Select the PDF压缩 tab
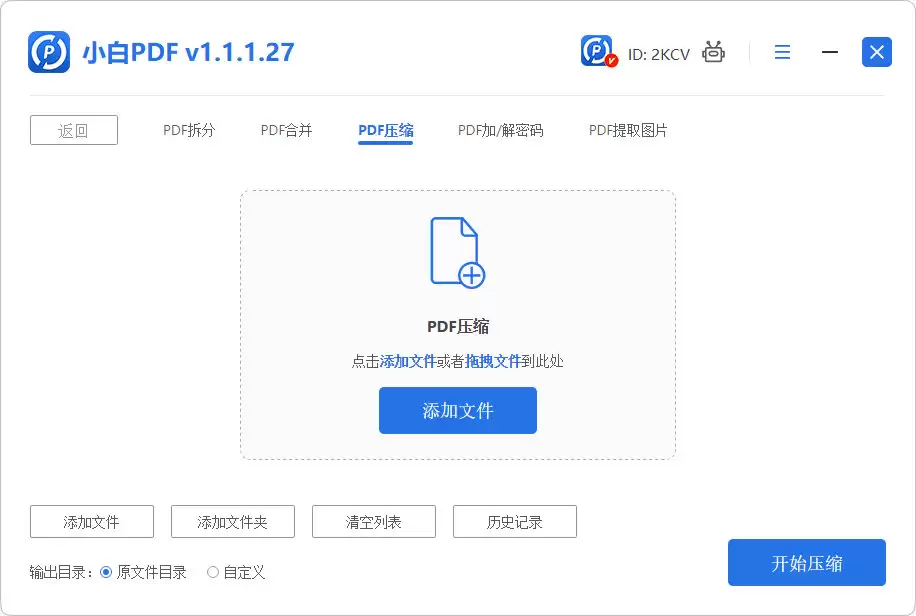Image resolution: width=916 pixels, height=616 pixels. coord(386,129)
